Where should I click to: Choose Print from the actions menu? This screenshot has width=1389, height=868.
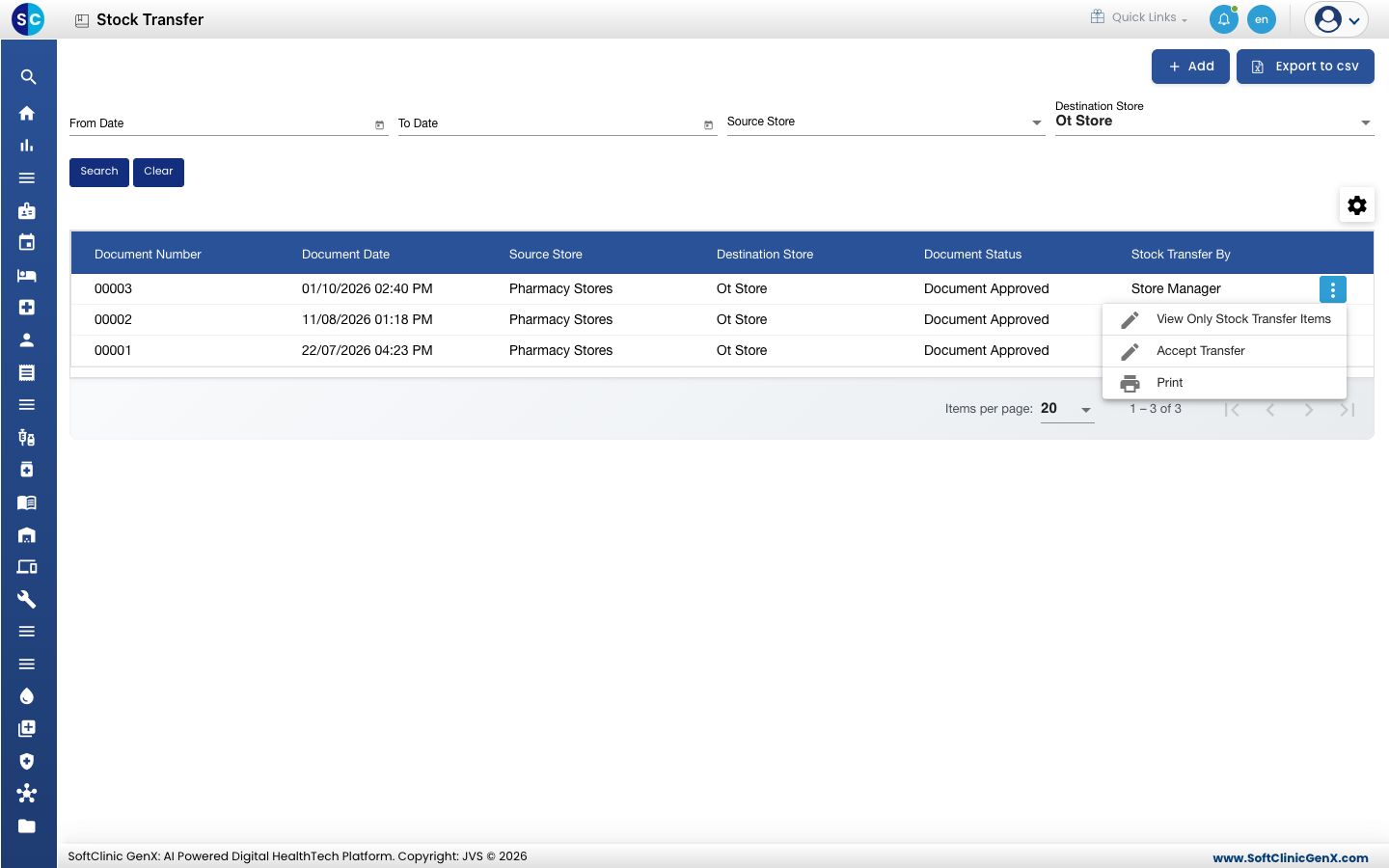(1224, 383)
